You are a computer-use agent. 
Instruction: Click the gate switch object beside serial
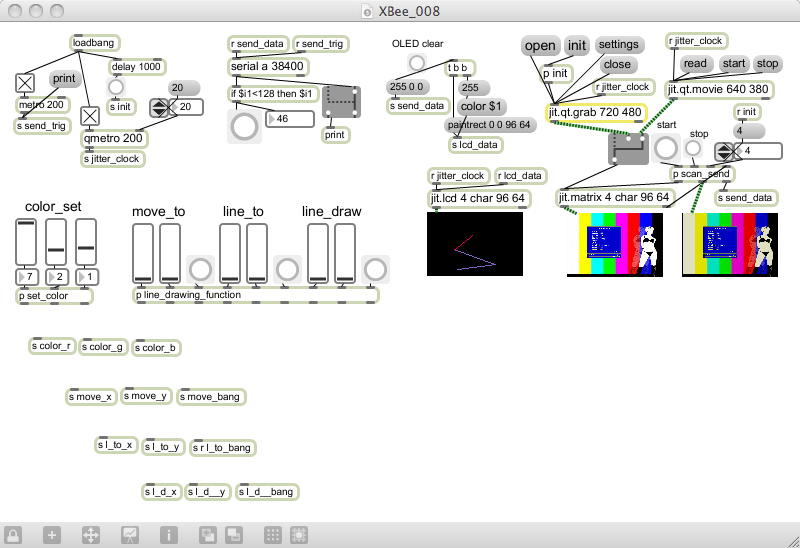(341, 102)
